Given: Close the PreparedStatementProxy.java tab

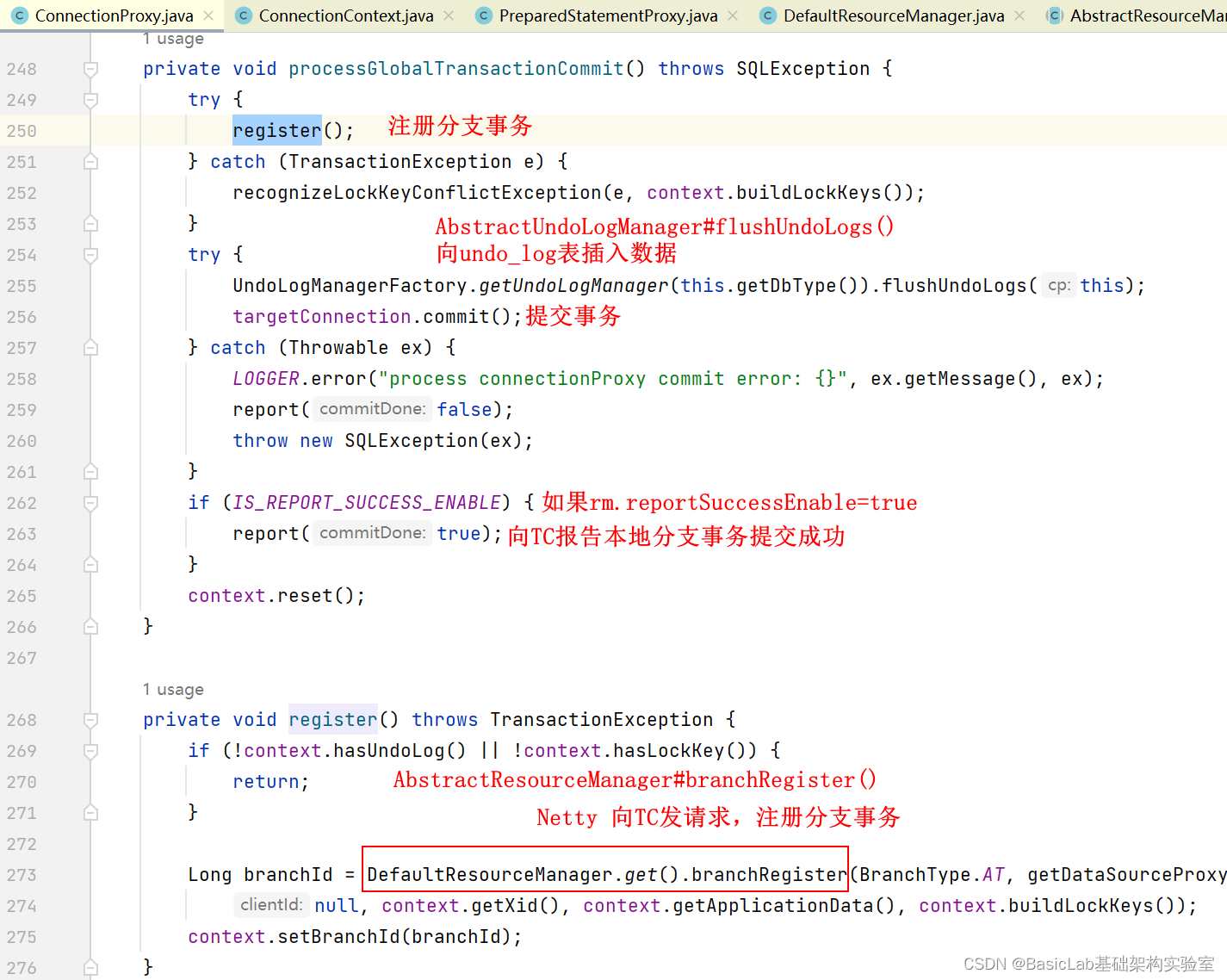Looking at the screenshot, I should pyautogui.click(x=733, y=16).
